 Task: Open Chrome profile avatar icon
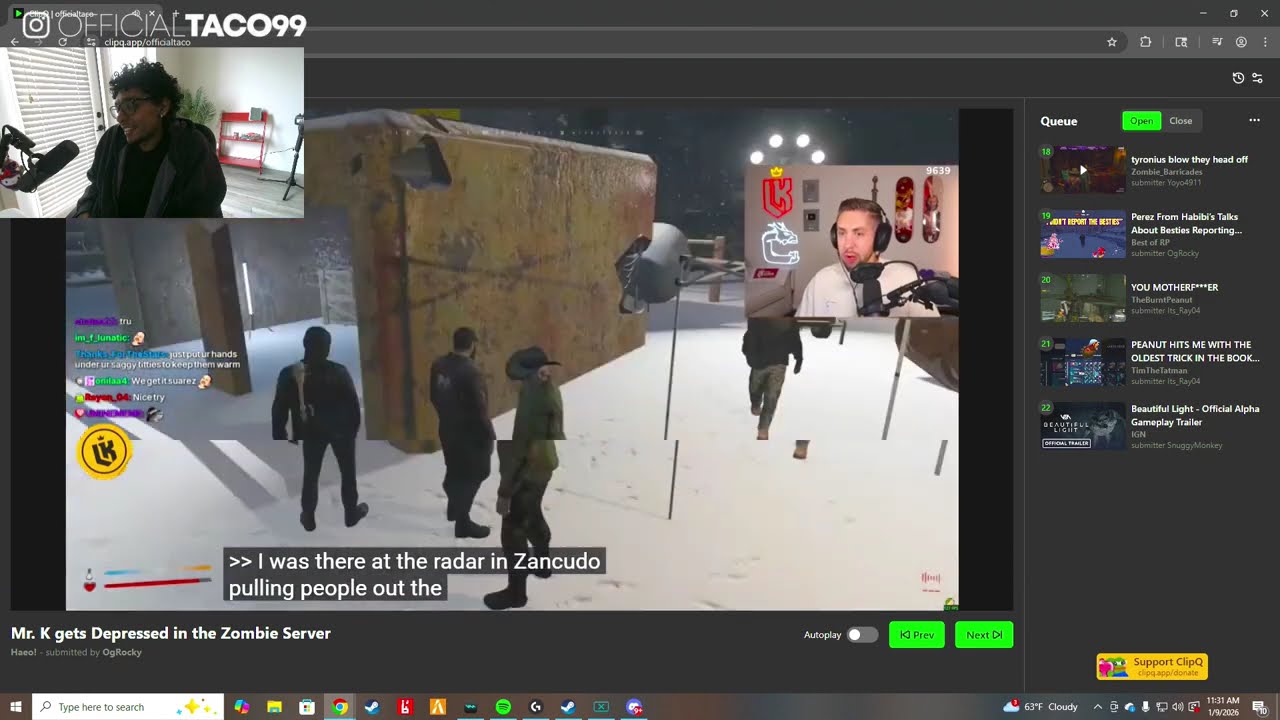pos(1241,42)
